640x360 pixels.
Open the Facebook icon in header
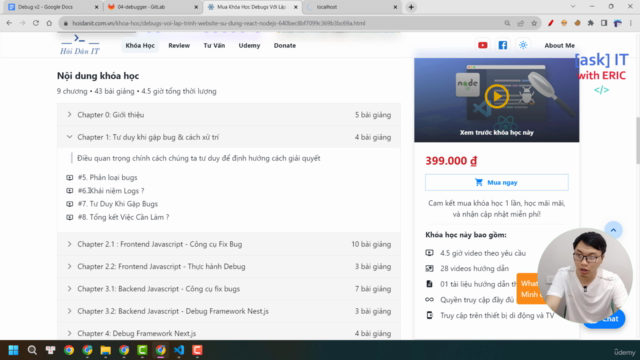(x=502, y=45)
